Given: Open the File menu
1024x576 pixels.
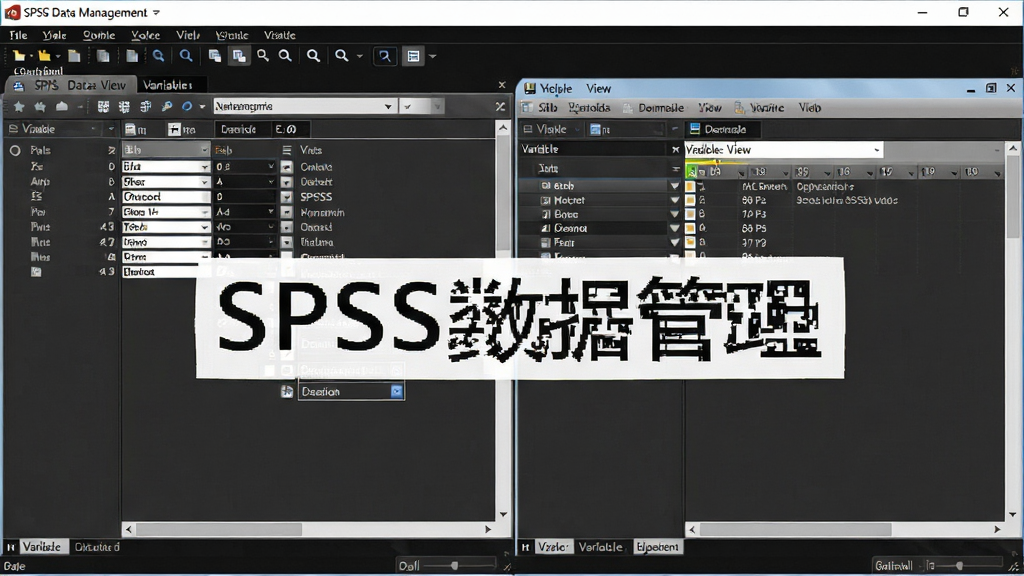Looking at the screenshot, I should pos(18,35).
